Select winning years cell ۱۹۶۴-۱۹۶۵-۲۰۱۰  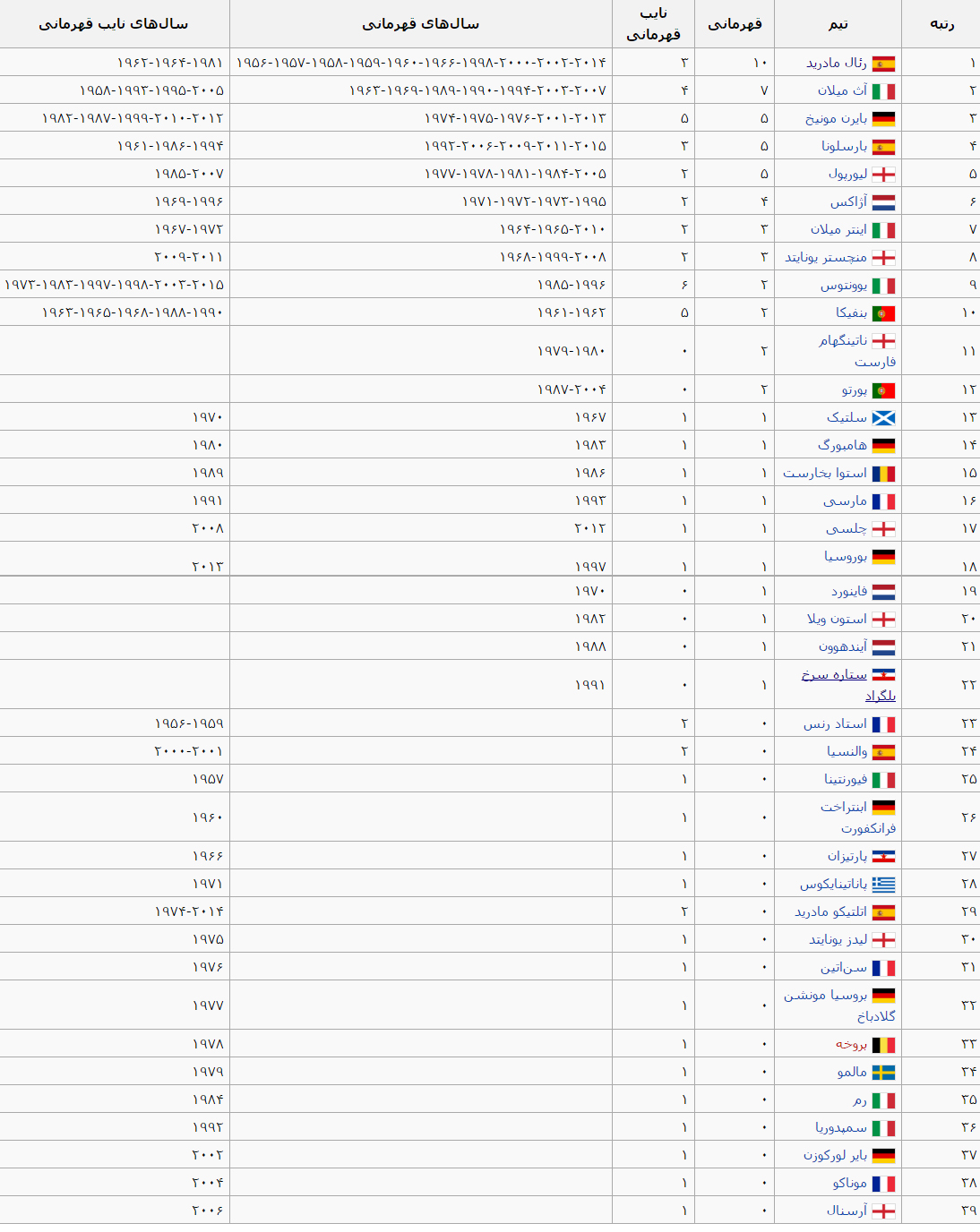point(421,229)
